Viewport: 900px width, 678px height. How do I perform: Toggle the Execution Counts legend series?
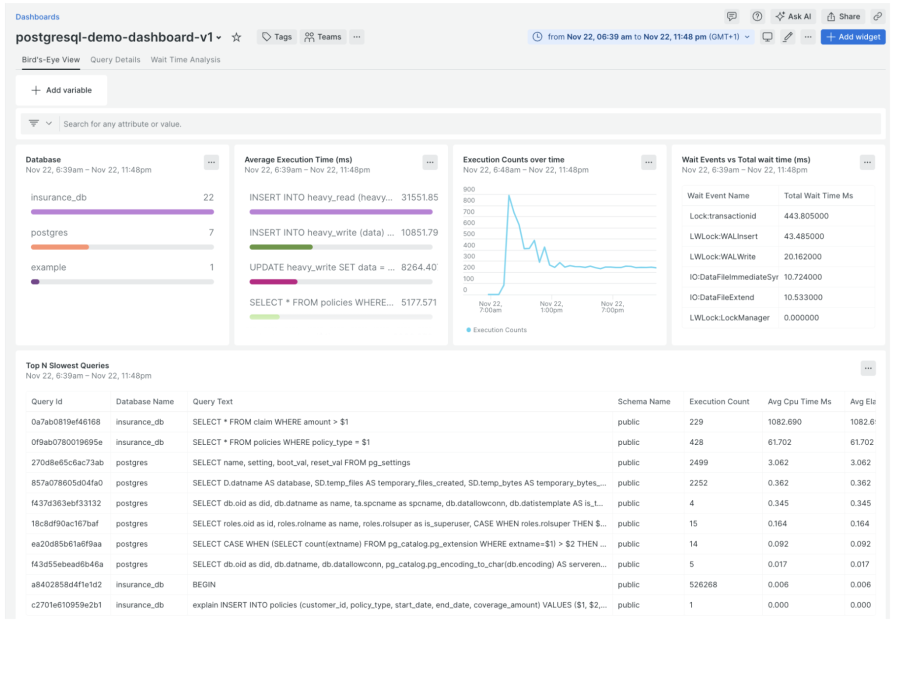point(497,329)
